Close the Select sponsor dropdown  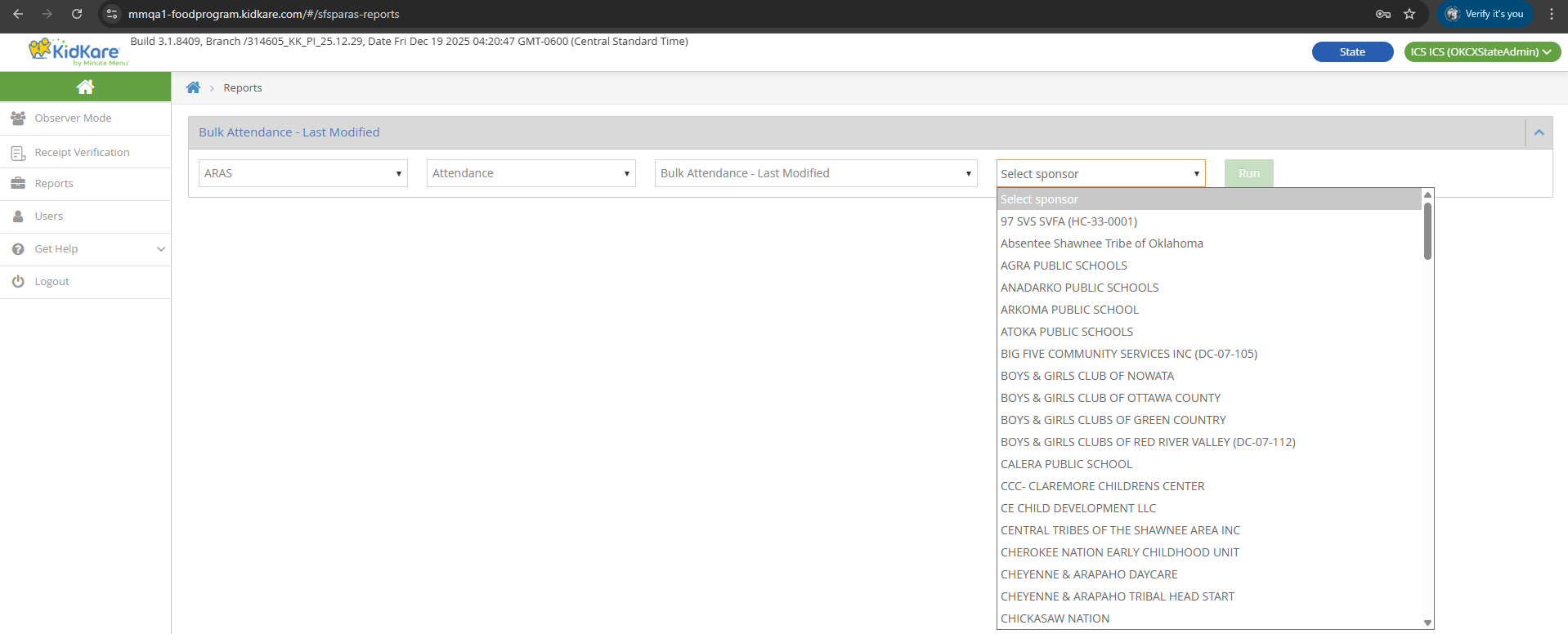pyautogui.click(x=1100, y=173)
